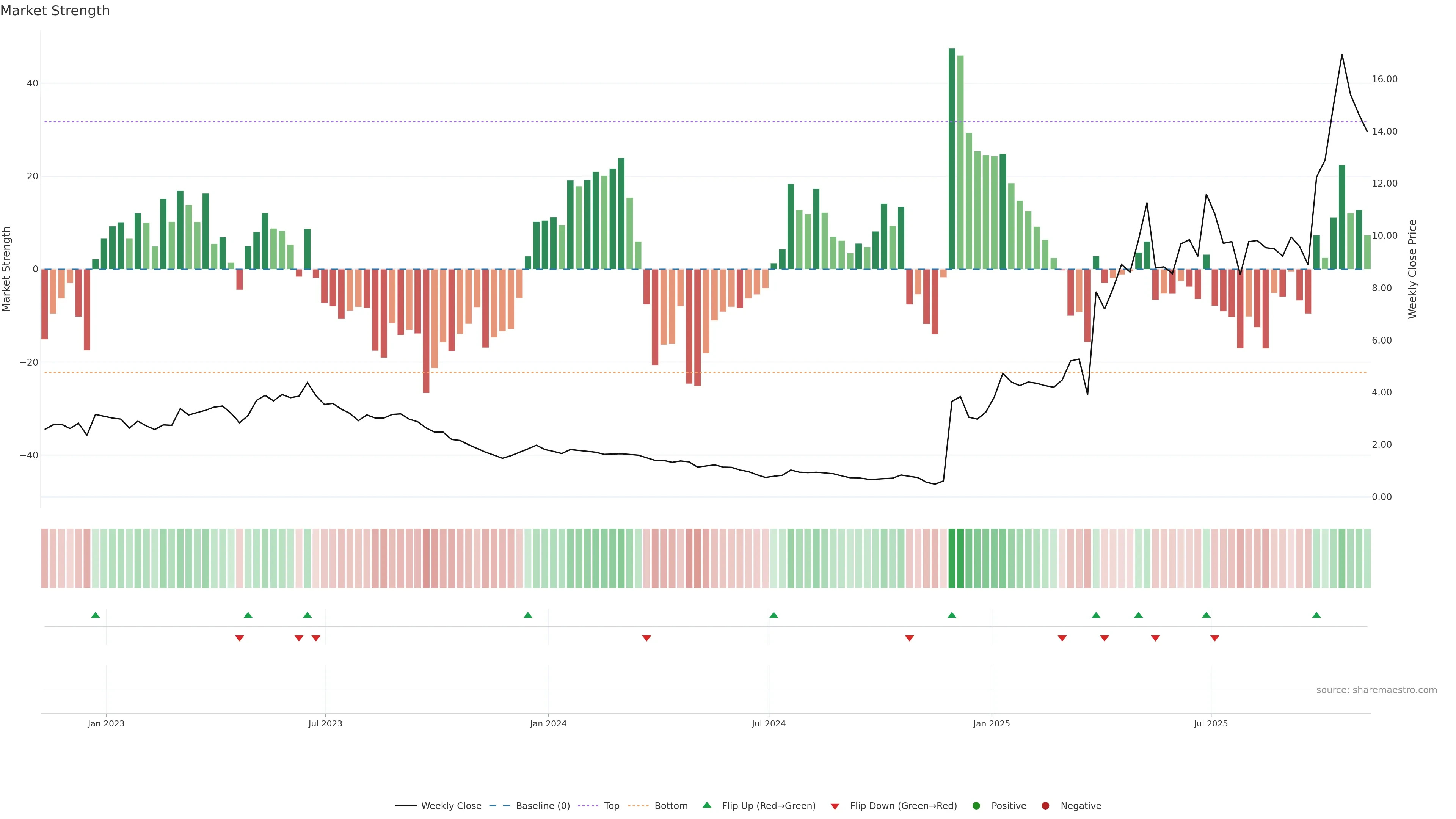Click the Weekly Close Price axis title
This screenshot has width=1456, height=819.
coord(1412,269)
